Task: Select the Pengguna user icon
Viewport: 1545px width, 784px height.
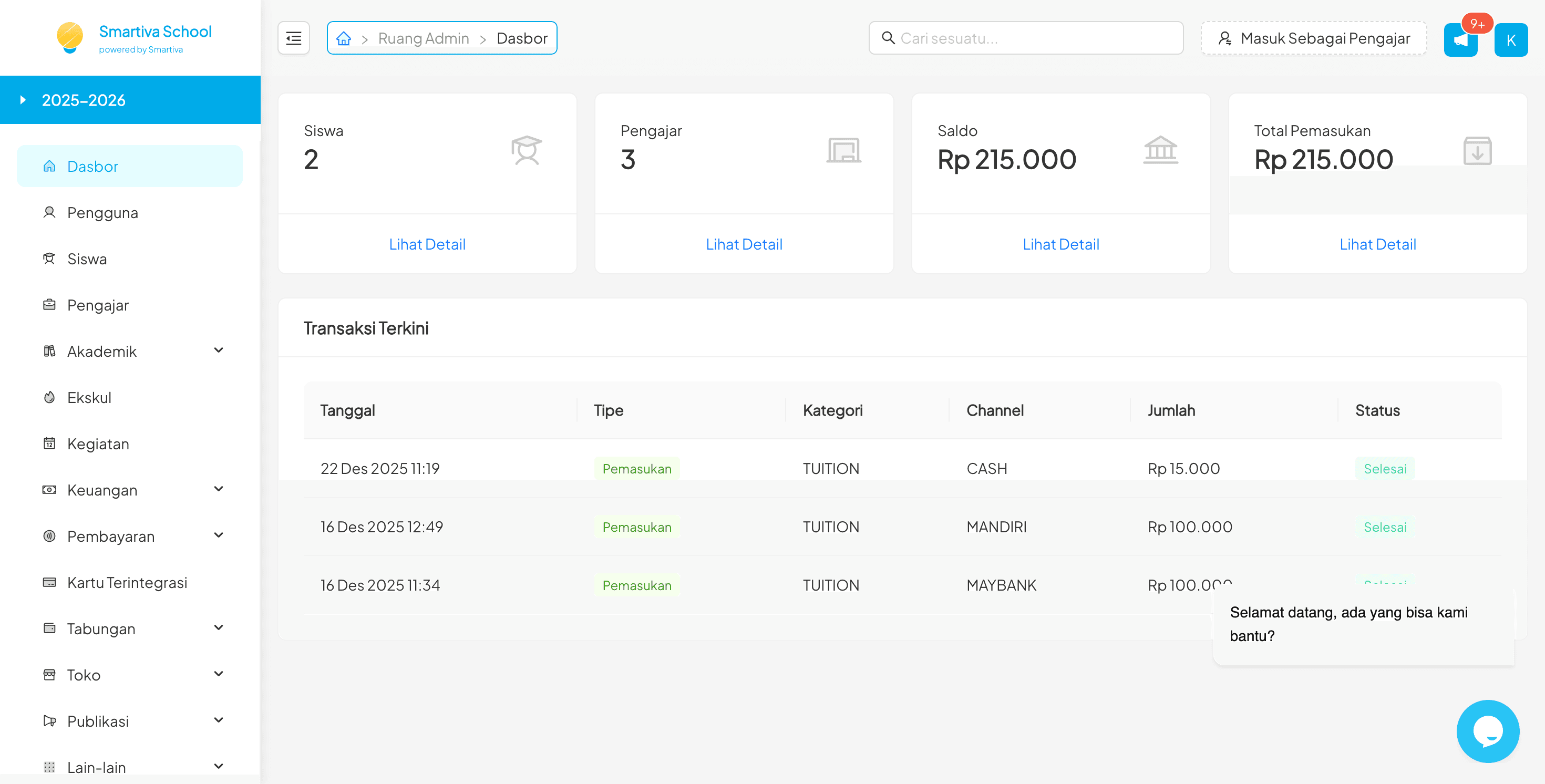Action: [50, 212]
